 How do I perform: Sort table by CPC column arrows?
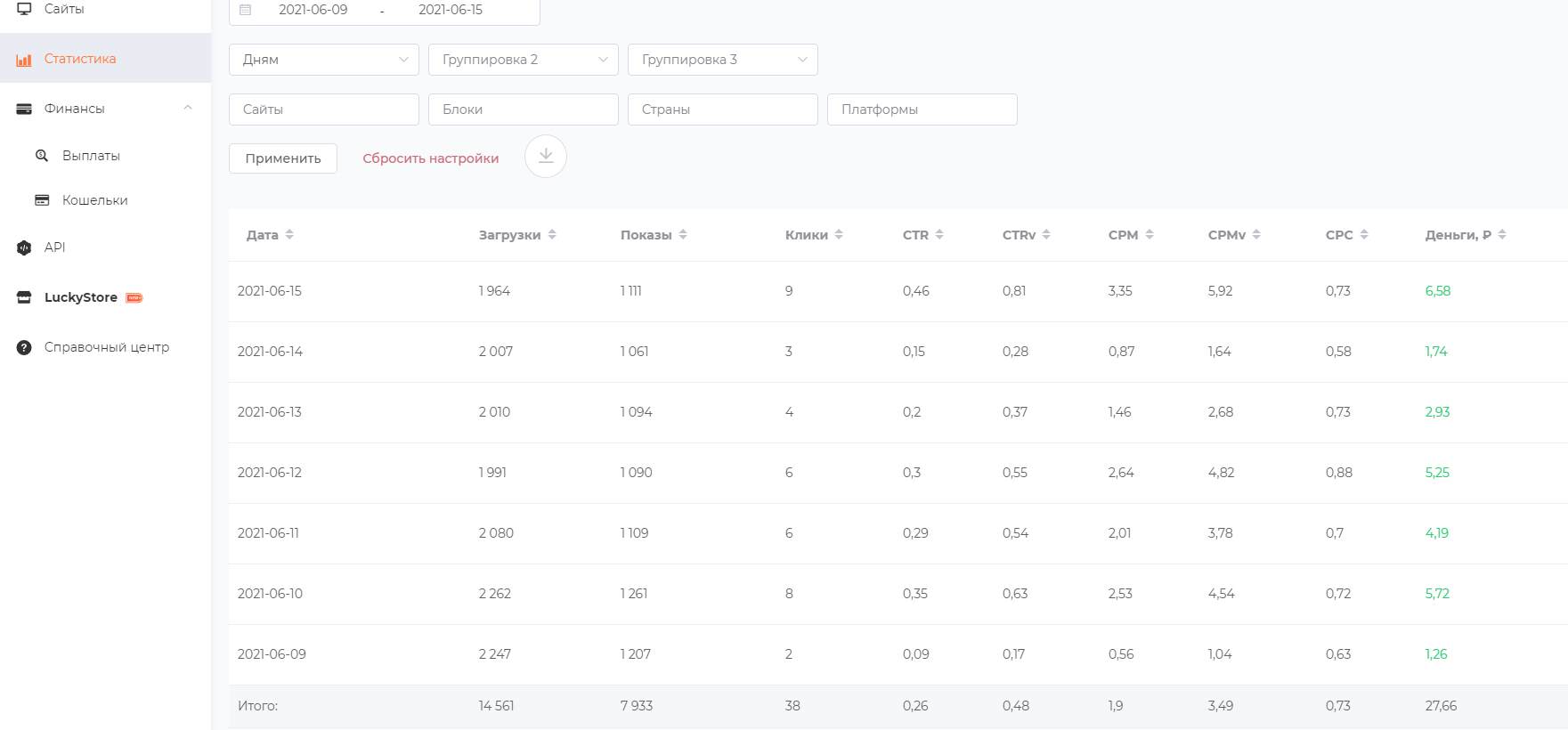pos(1364,235)
